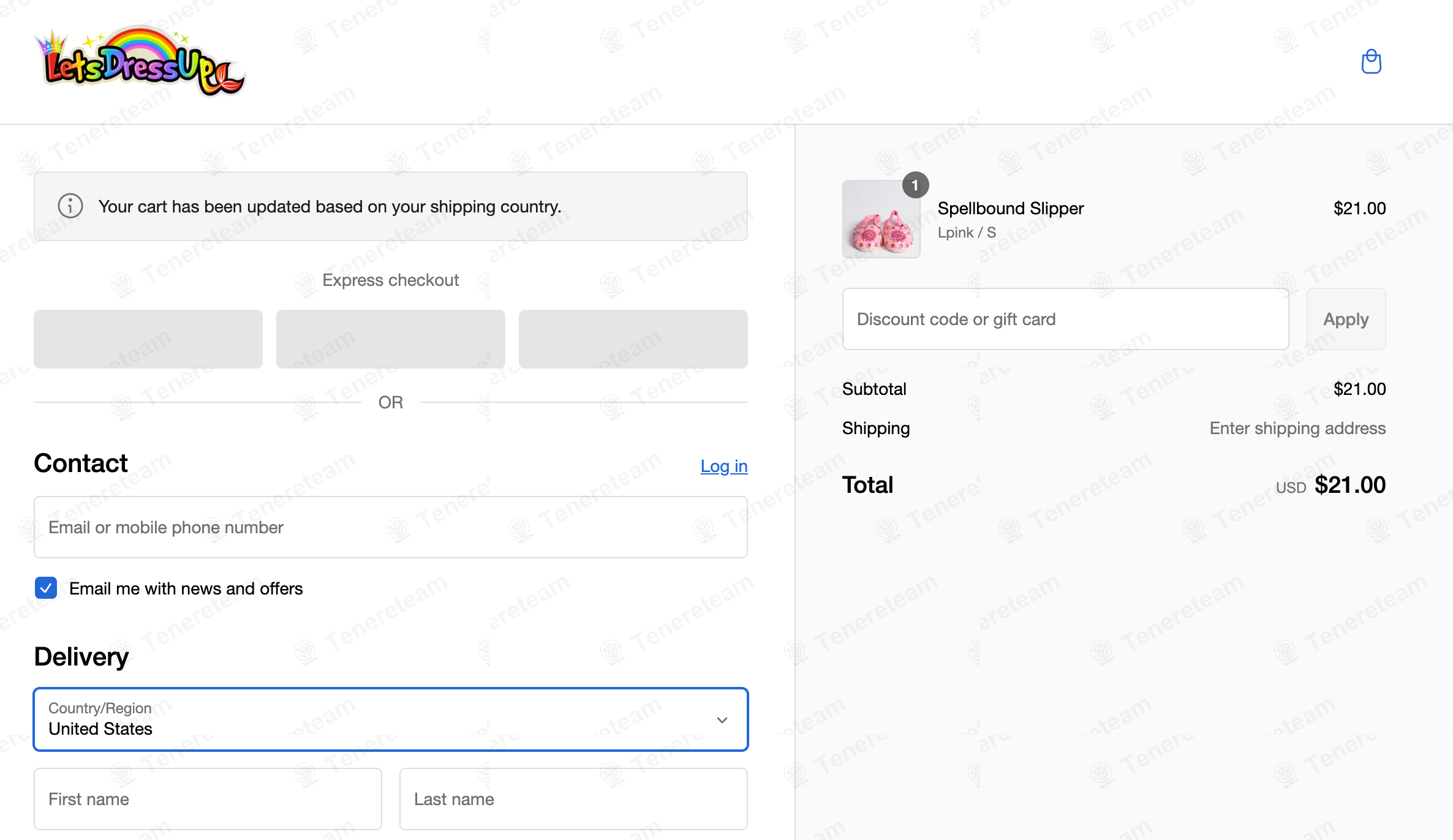Screen dimensions: 1453x840
Task: Click the third express checkout button
Action: click(x=633, y=339)
